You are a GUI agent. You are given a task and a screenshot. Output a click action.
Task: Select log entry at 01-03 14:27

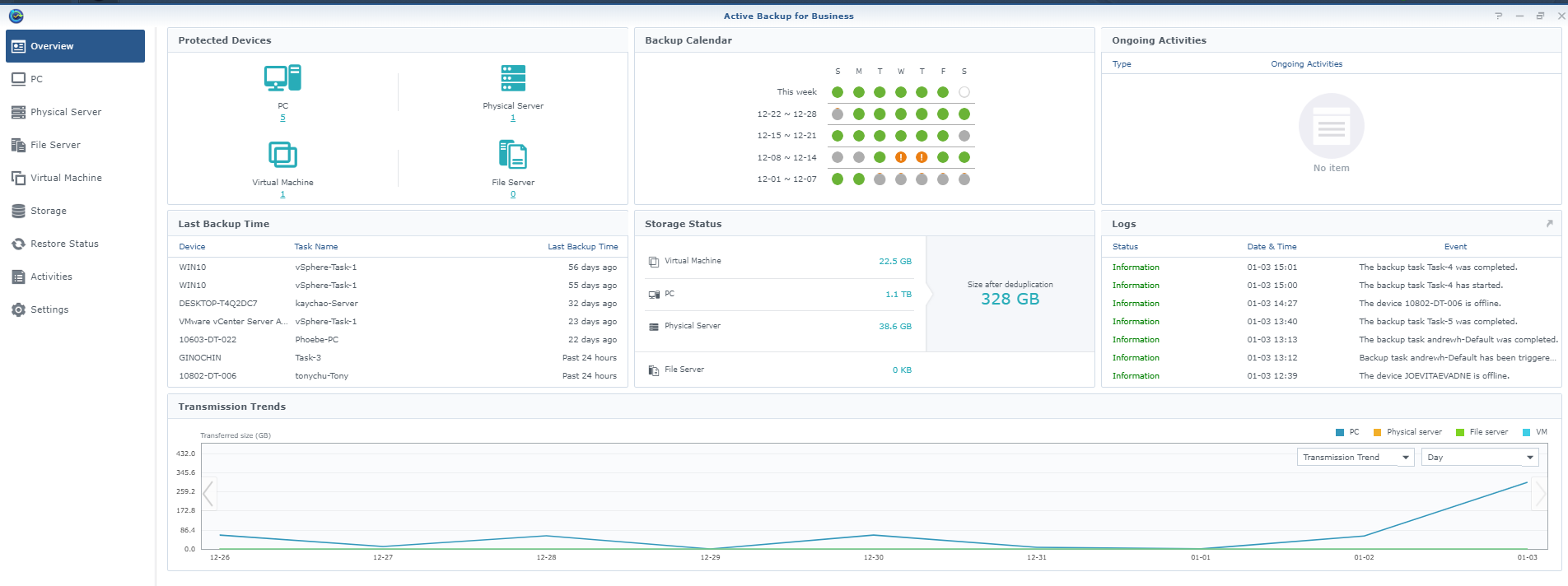point(1332,304)
